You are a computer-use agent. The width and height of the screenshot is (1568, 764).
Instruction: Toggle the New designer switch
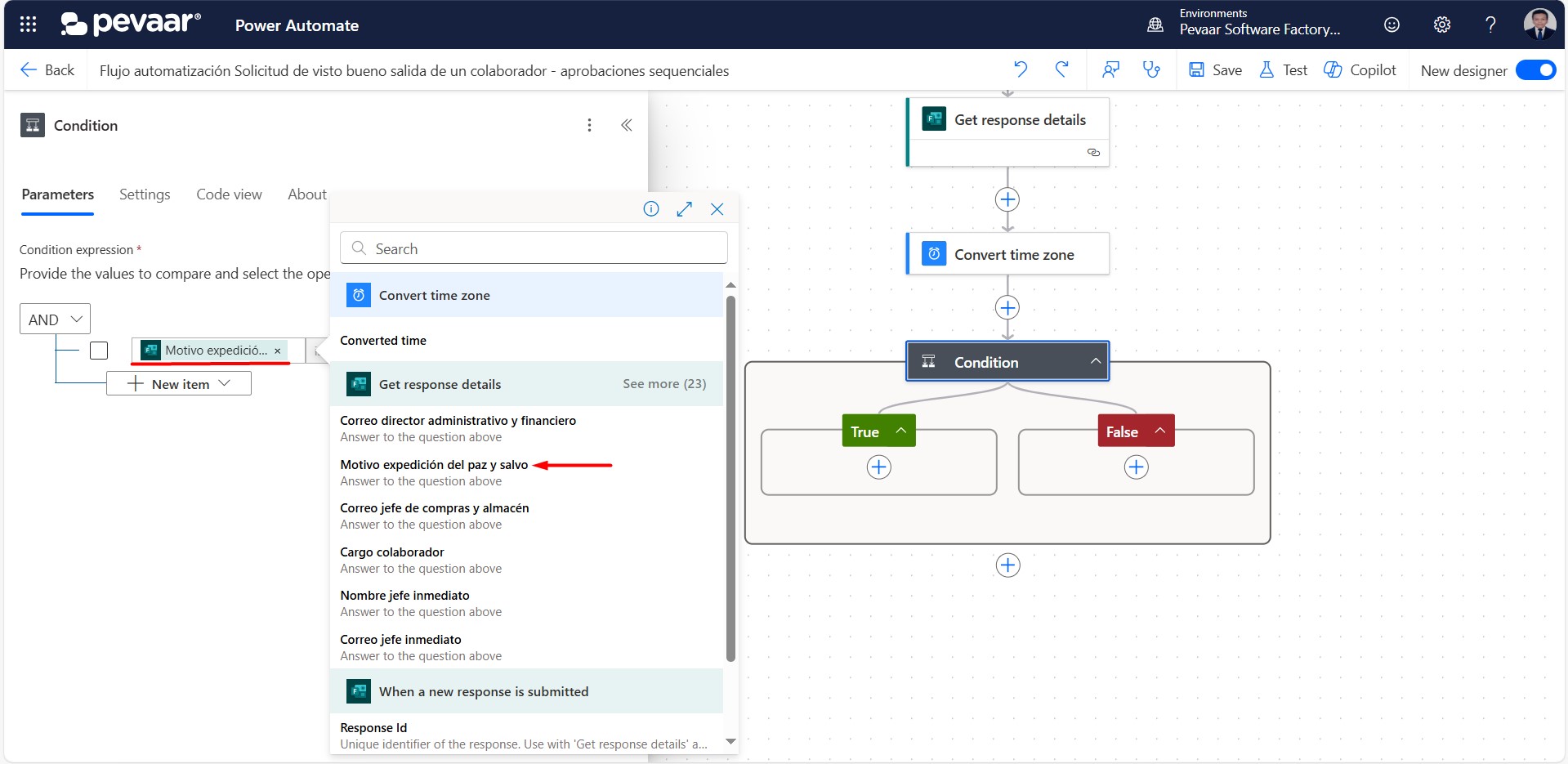point(1535,70)
